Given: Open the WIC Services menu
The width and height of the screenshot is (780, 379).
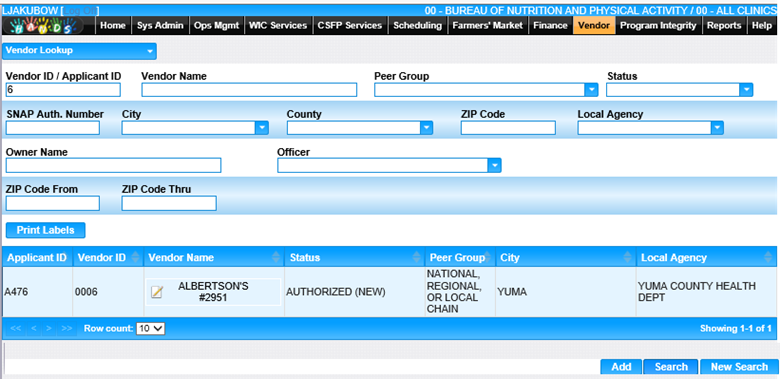Looking at the screenshot, I should point(278,25).
